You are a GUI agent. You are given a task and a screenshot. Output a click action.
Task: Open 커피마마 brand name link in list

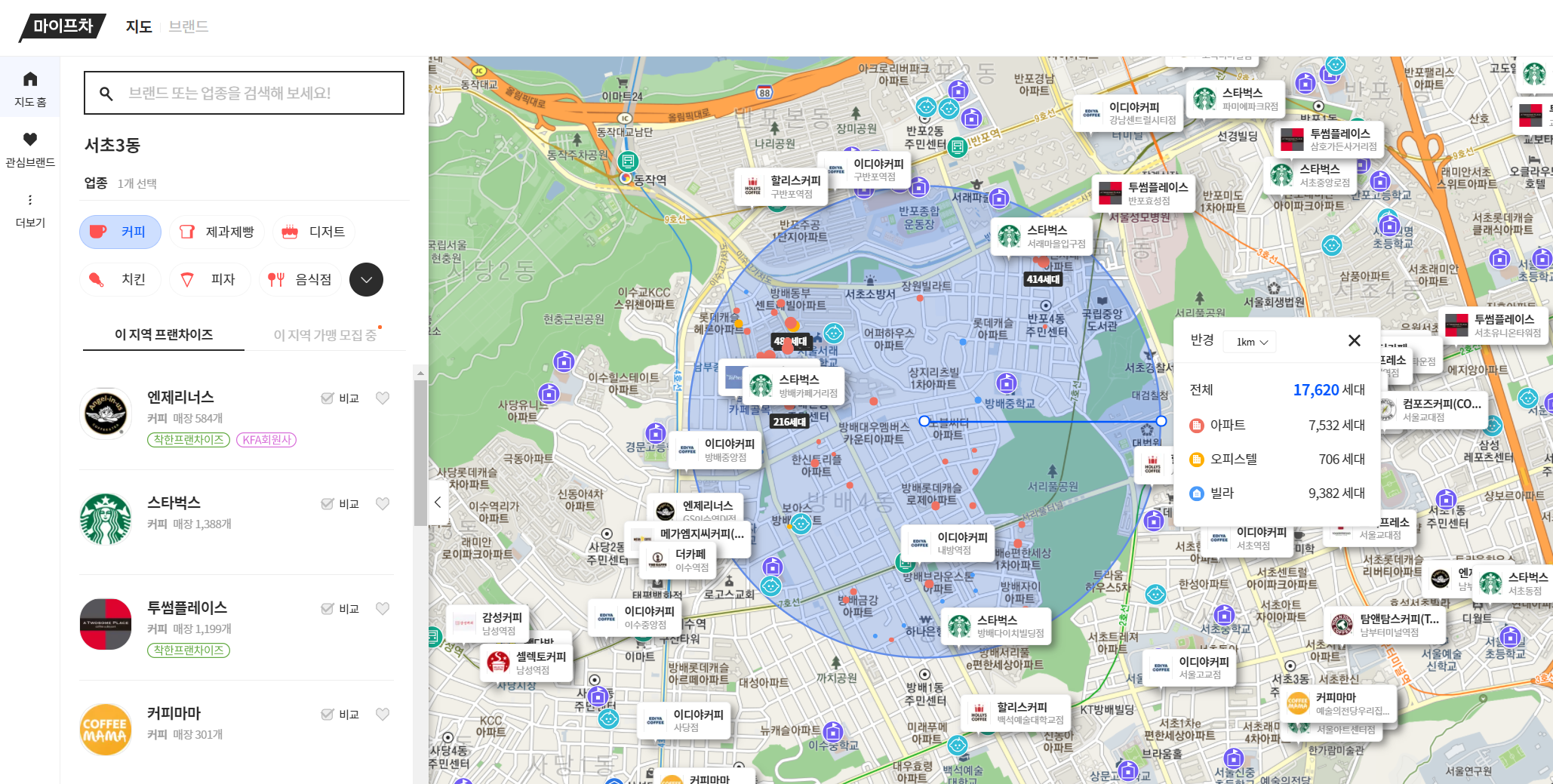coord(174,714)
